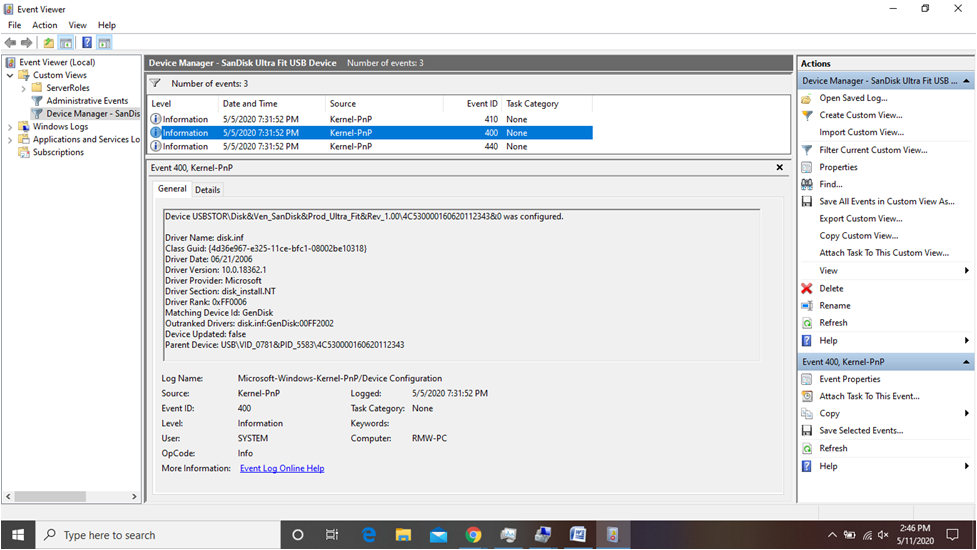The image size is (977, 550).
Task: Click the Windows Start button
Action: (18, 535)
